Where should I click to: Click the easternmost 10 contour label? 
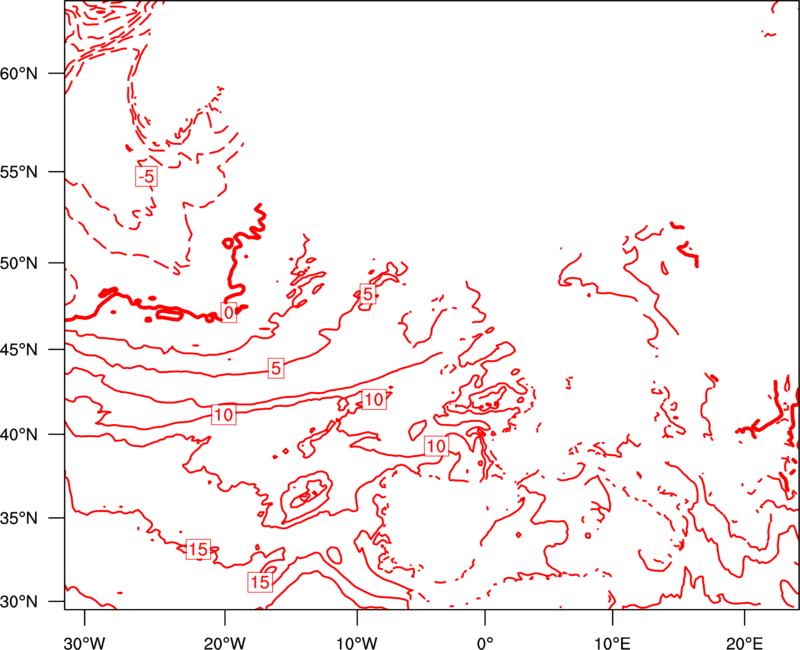point(436,446)
